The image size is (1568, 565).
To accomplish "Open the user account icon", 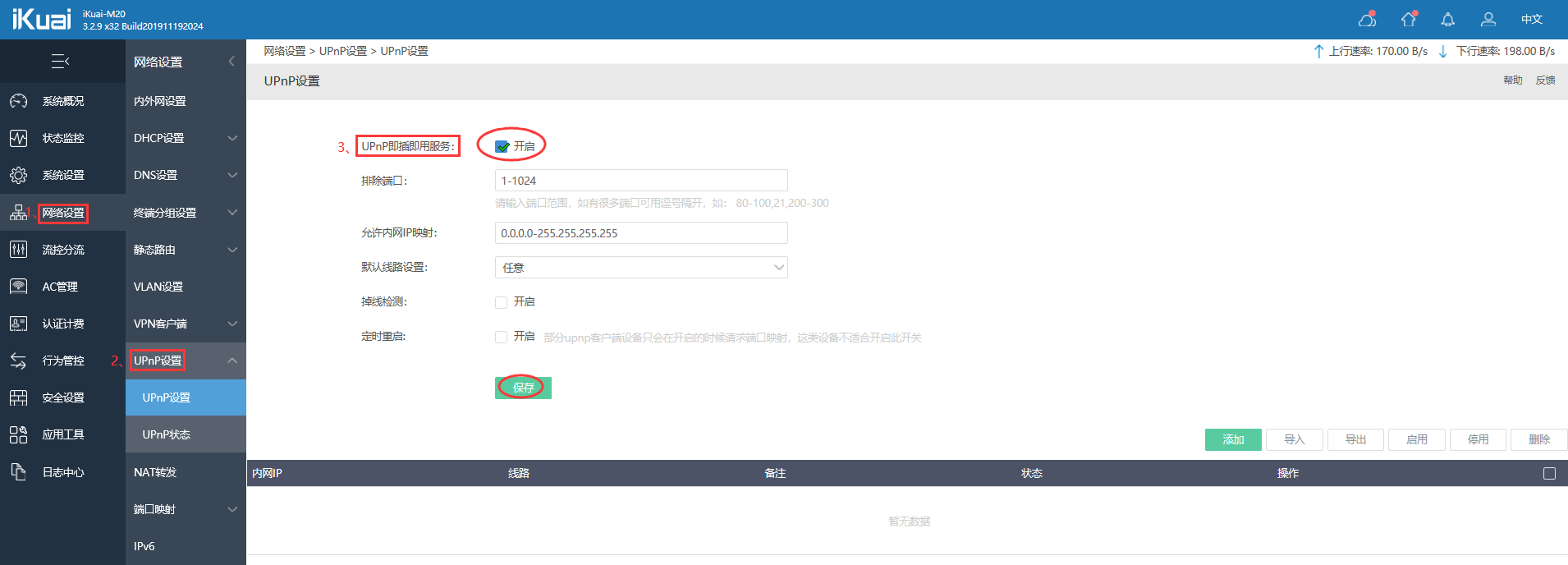I will (1488, 20).
